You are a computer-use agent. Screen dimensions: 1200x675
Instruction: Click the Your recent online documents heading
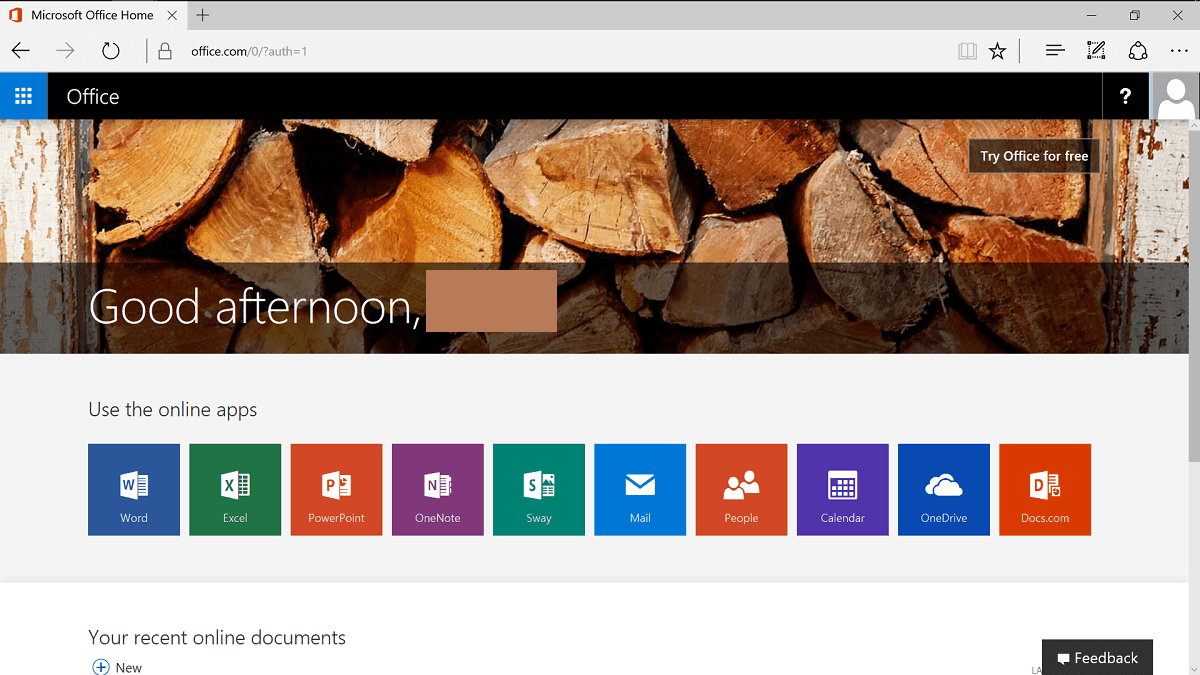(x=217, y=638)
